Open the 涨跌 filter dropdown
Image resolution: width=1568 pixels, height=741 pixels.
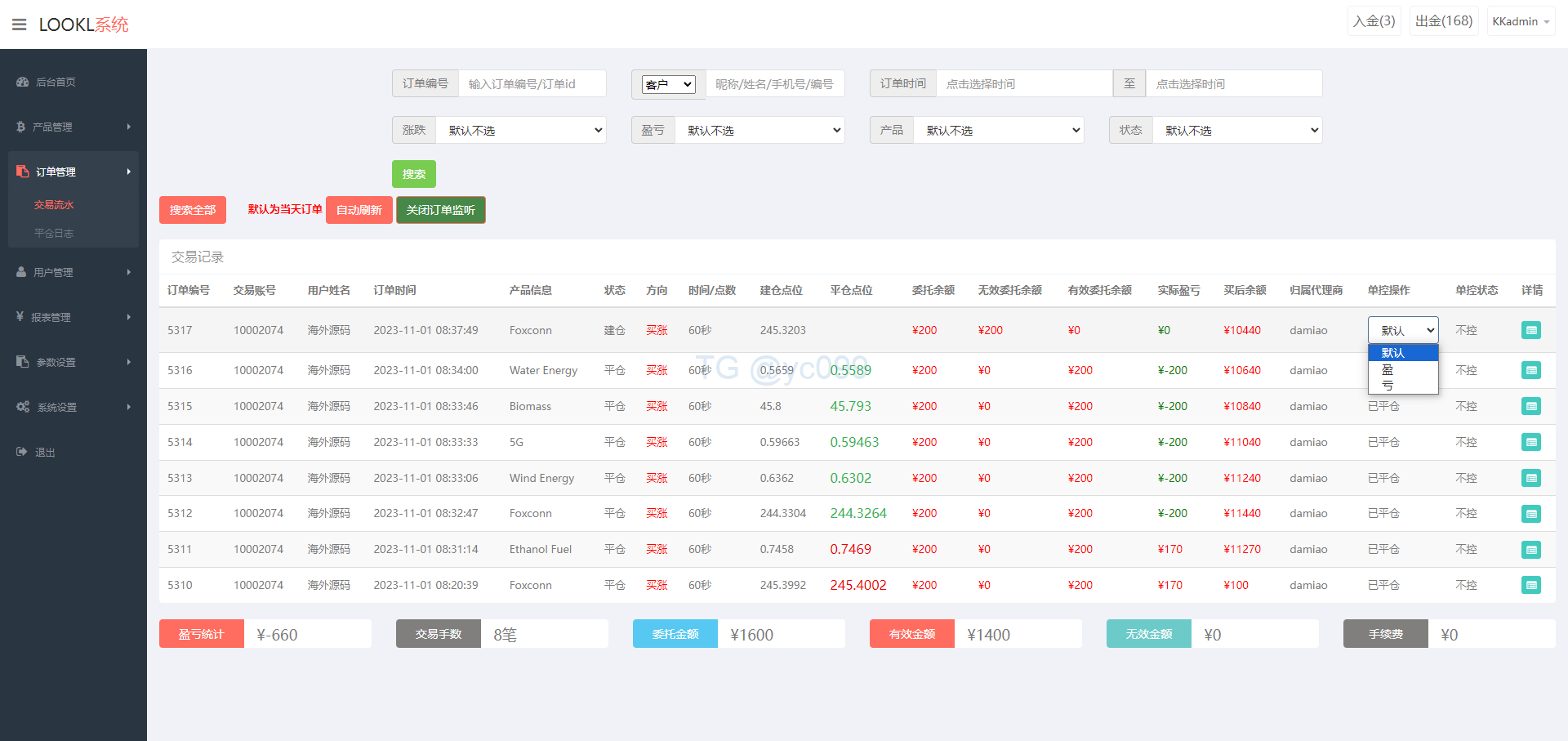point(521,130)
